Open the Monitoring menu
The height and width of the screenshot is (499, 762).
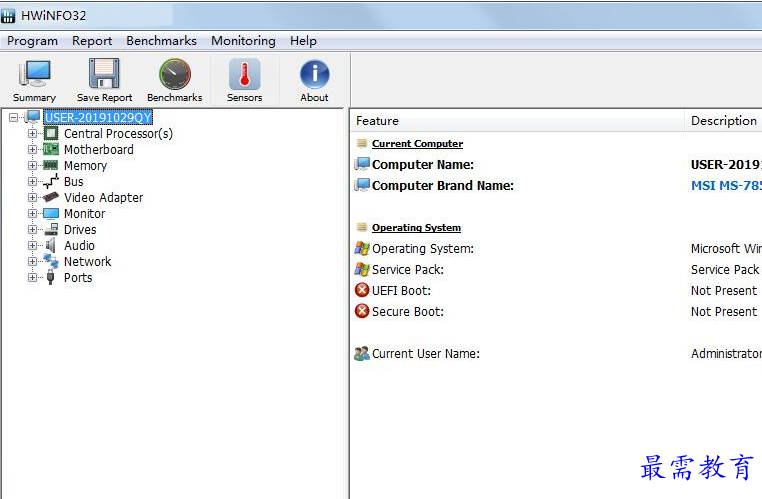(243, 41)
